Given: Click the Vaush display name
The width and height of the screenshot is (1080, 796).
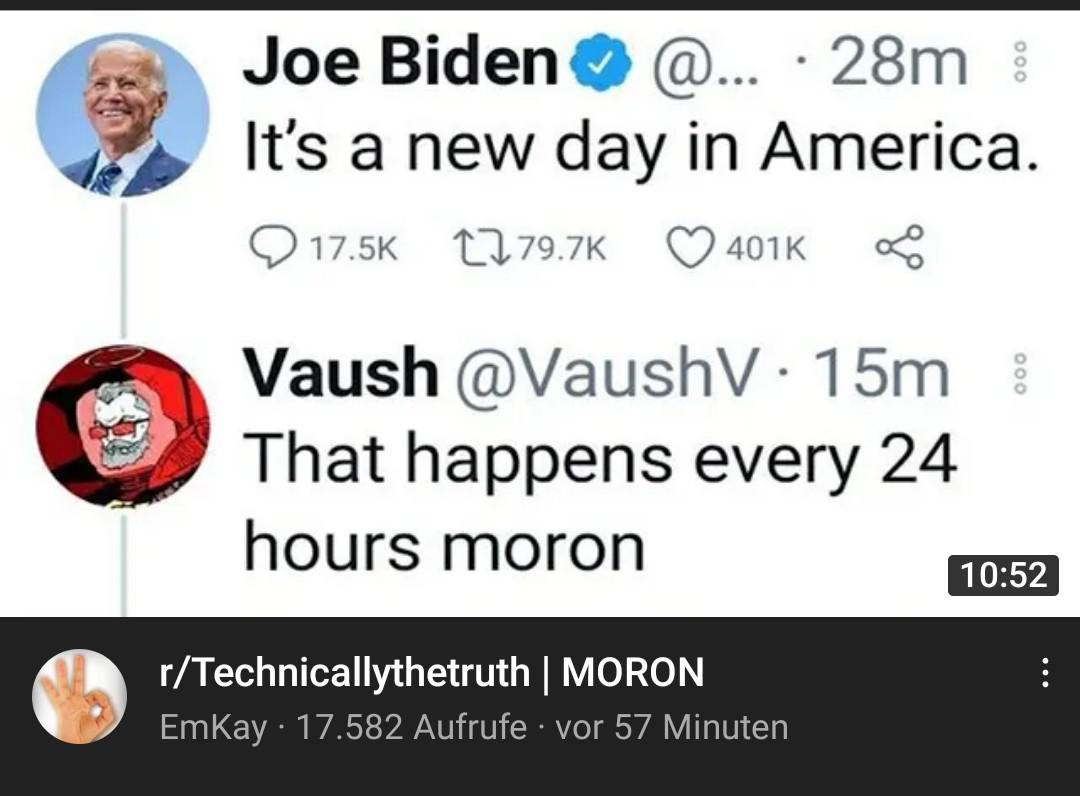Looking at the screenshot, I should coord(342,374).
